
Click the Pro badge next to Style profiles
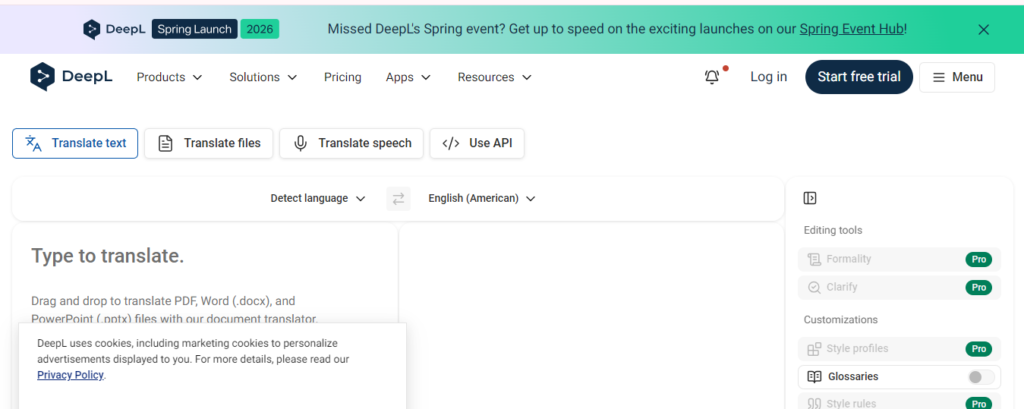978,349
